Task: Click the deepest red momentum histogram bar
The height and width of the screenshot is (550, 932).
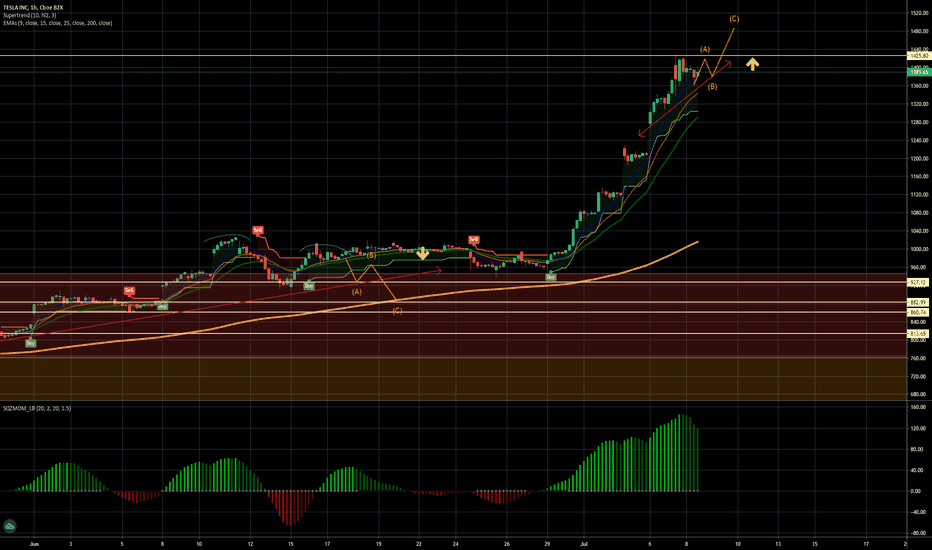Action: point(291,508)
